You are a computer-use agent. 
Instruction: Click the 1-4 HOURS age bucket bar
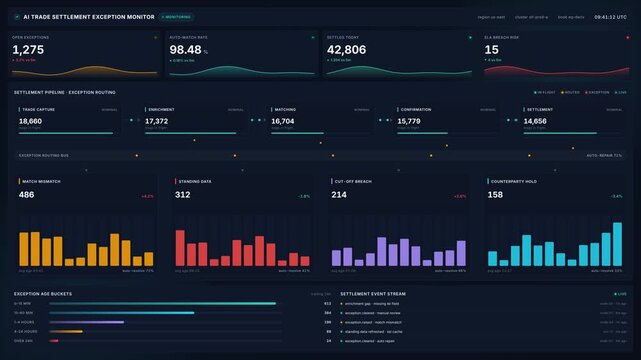[x=165, y=322]
